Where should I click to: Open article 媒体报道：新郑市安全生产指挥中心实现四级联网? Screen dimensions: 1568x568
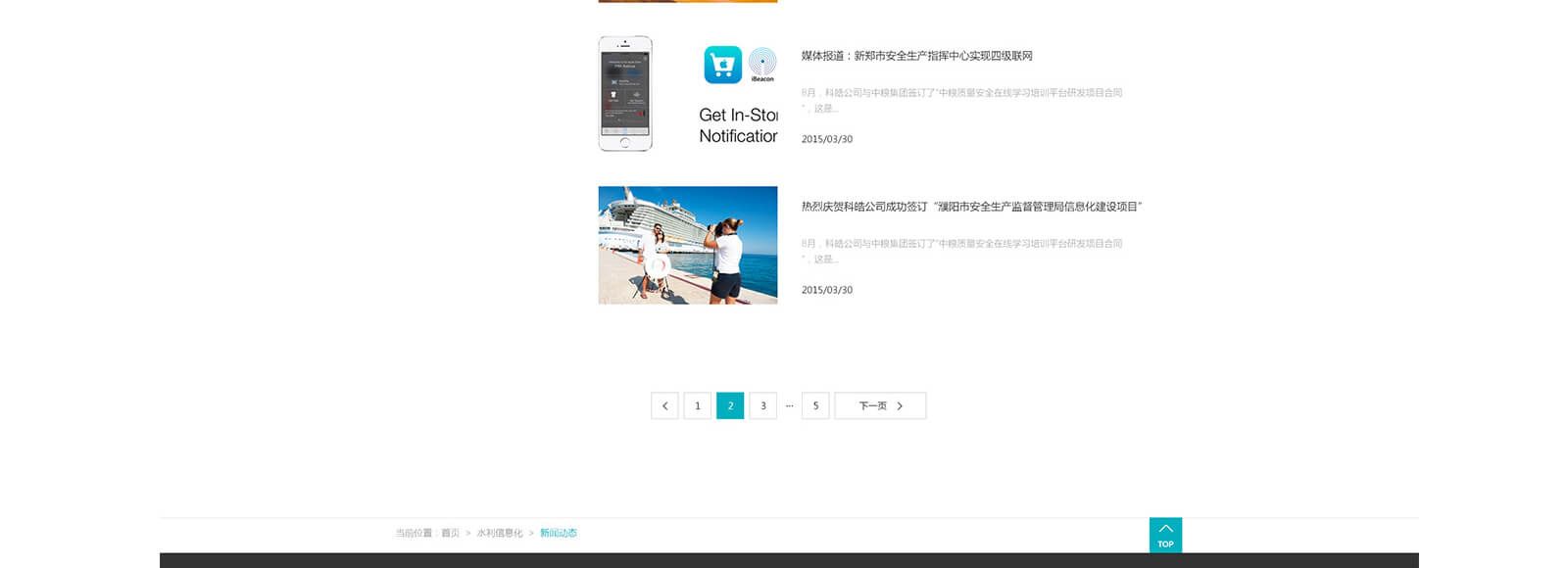(x=916, y=56)
